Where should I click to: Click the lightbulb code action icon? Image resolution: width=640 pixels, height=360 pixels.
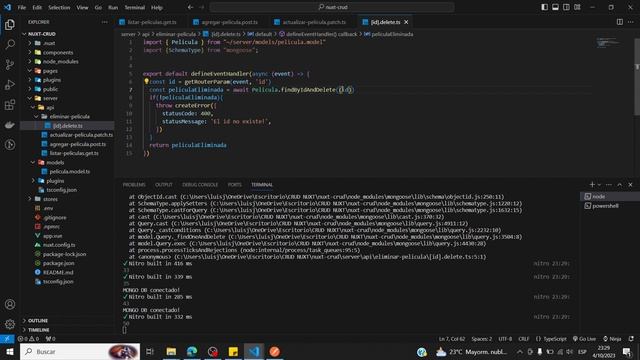point(146,81)
